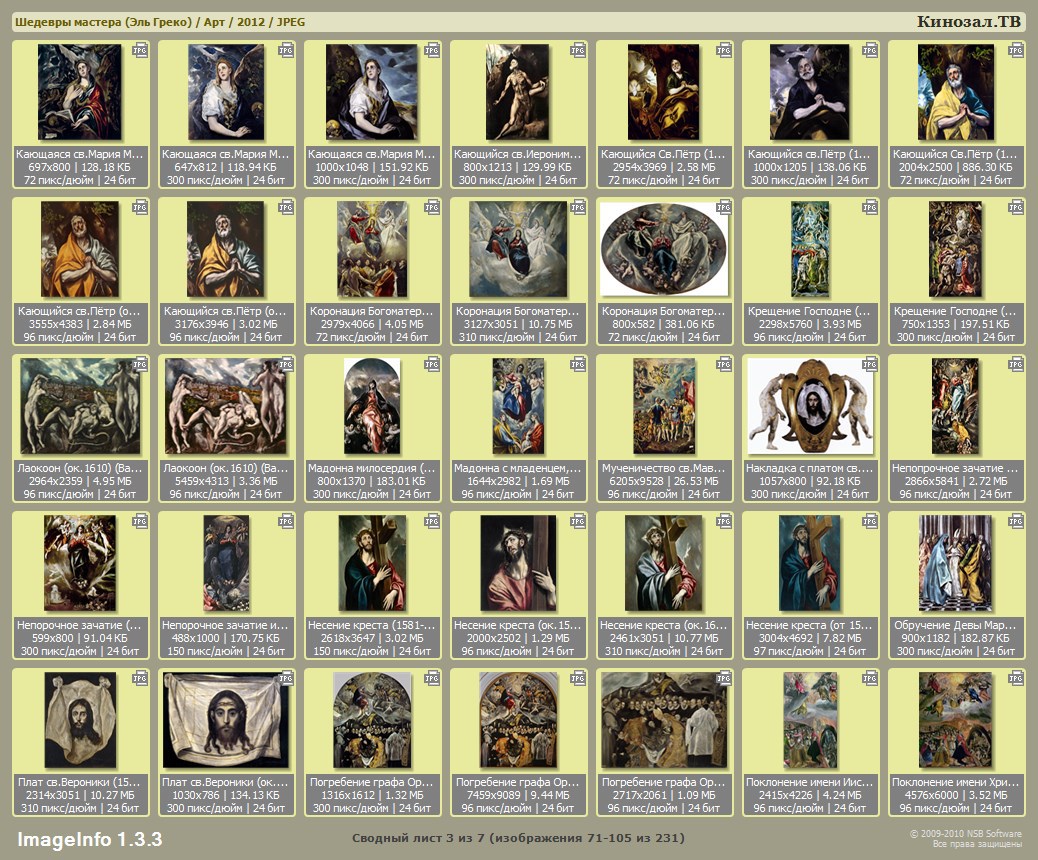Click the JPG badge on the 2964x2359 card
The image size is (1038, 860).
coord(140,364)
